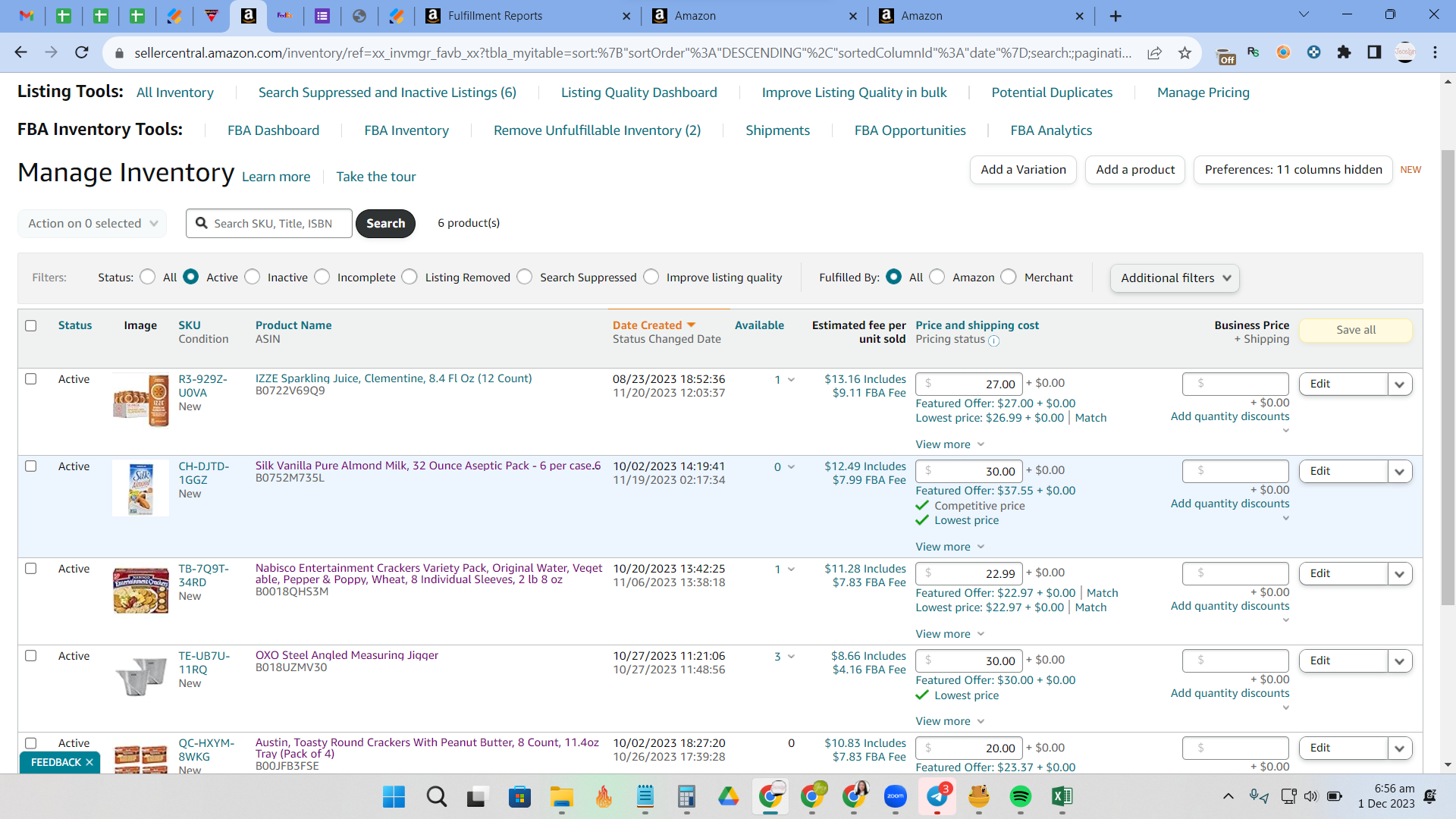Expand View more for Nabisco Crackers
Screen dimensions: 1456x819
pyautogui.click(x=949, y=634)
